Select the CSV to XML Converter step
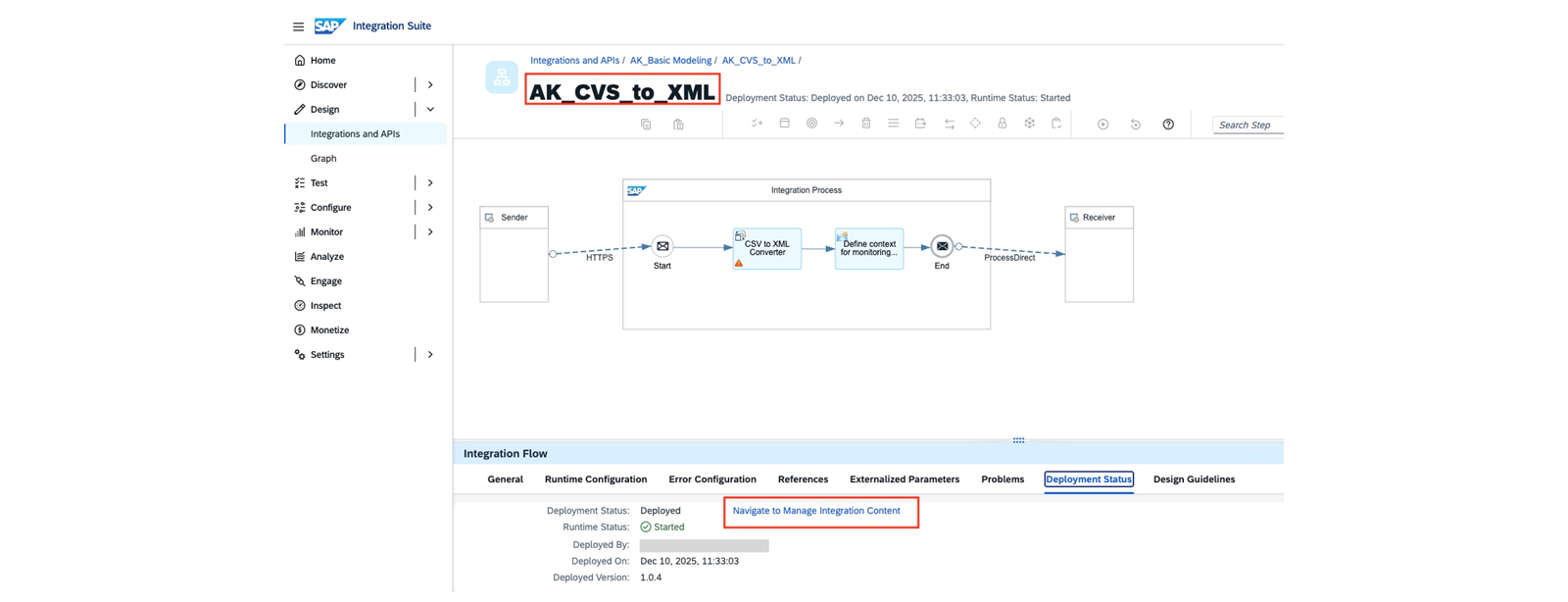Screen dimensions: 1568x602 (x=767, y=248)
